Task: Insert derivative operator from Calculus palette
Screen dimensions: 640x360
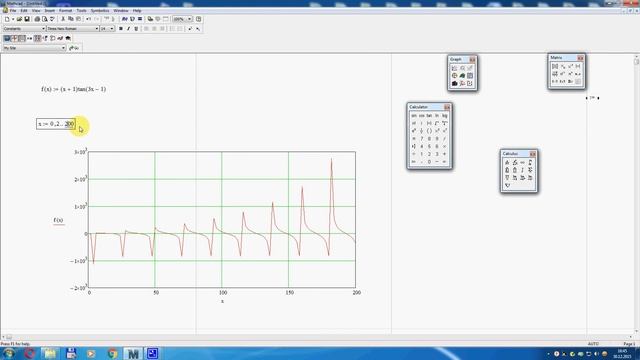Action: pos(507,162)
